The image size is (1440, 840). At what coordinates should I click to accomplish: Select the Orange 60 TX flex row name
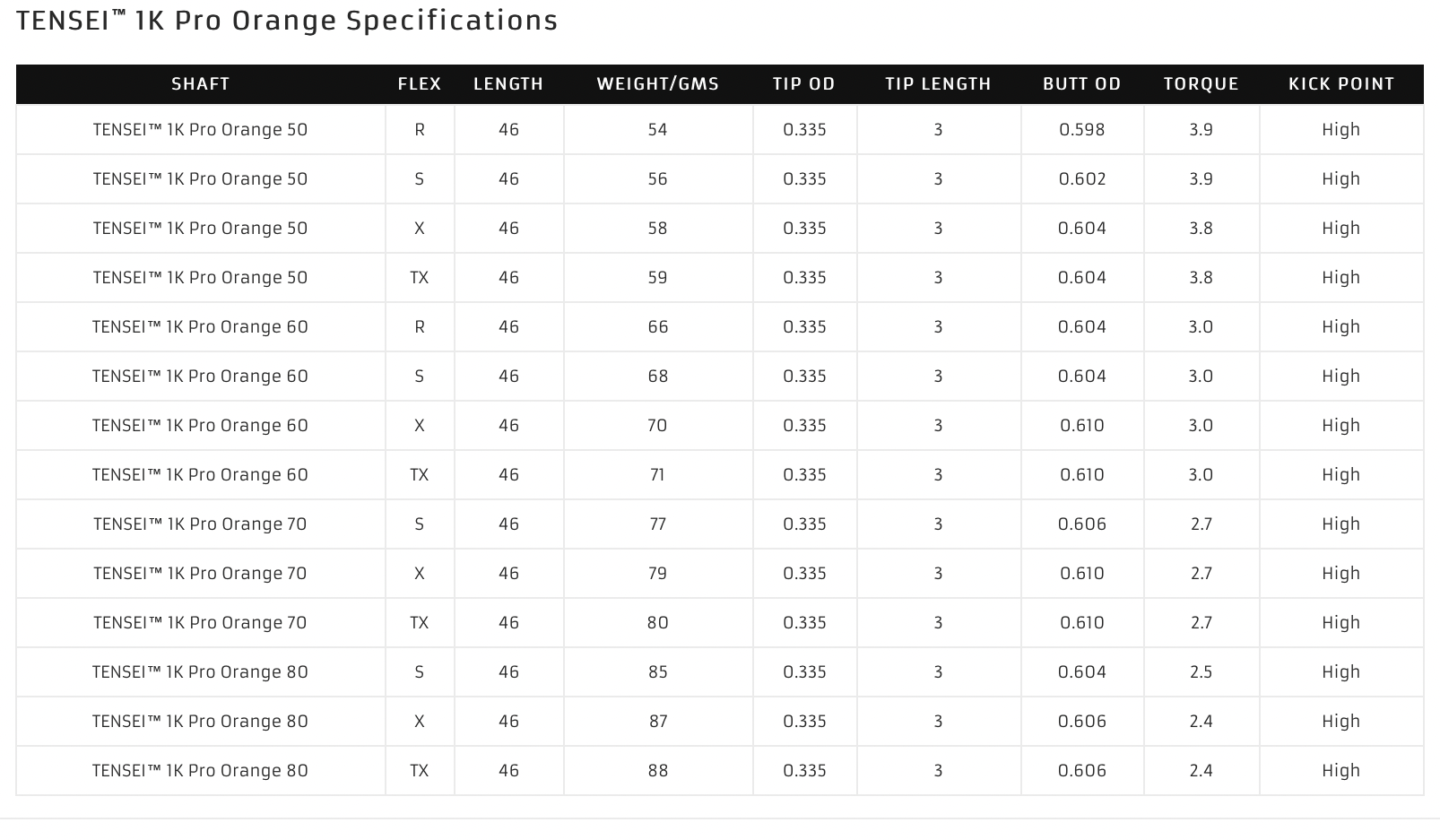click(x=200, y=475)
